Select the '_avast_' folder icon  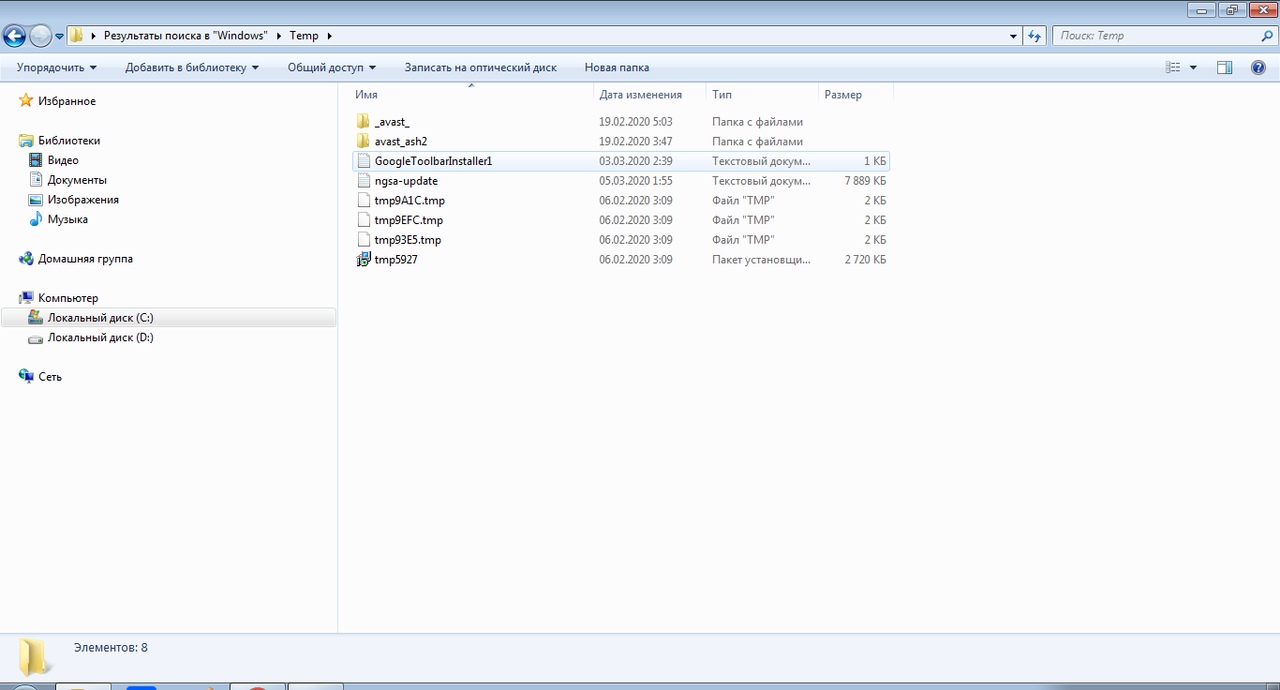coord(363,122)
